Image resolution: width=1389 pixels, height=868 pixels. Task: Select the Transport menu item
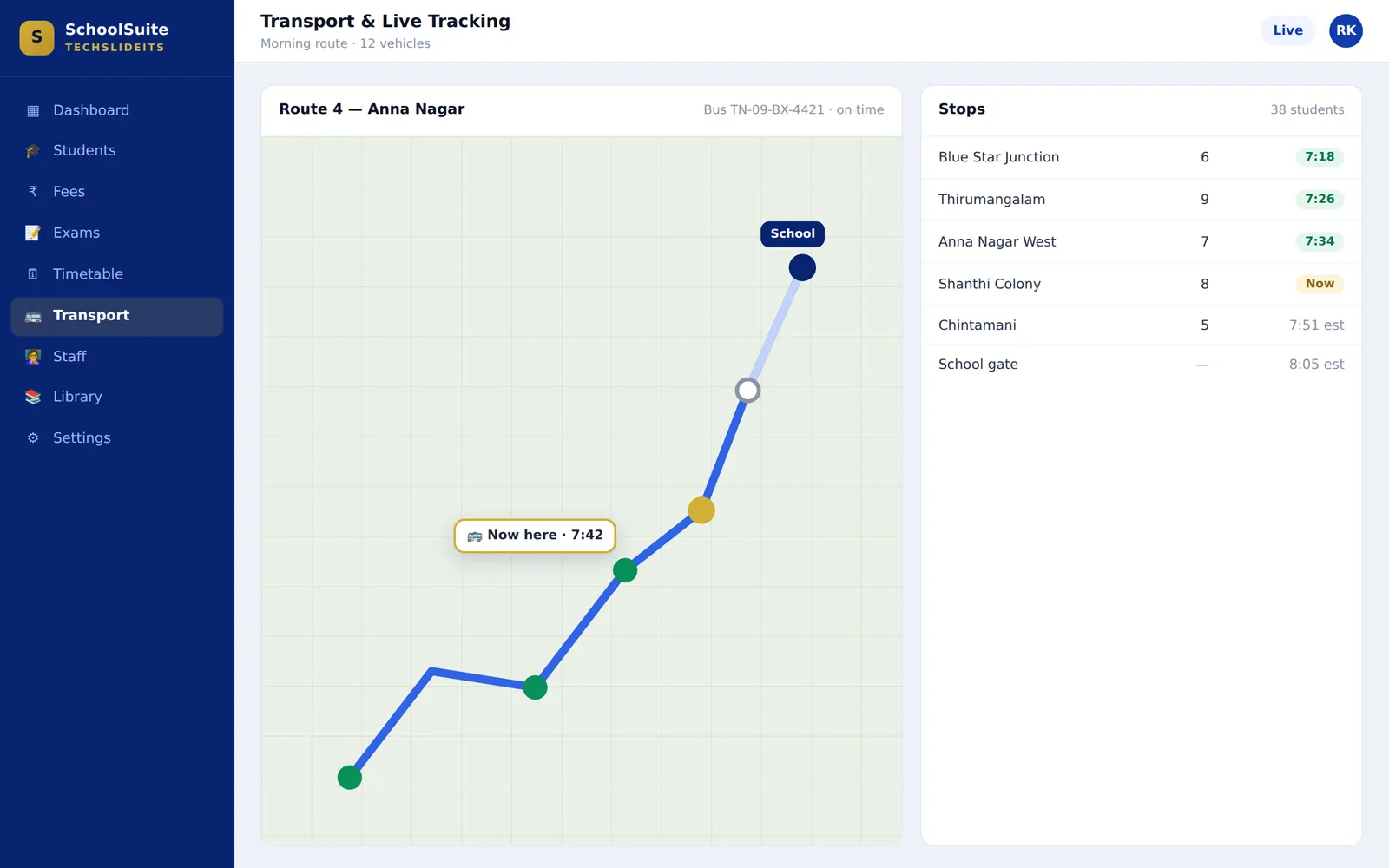click(117, 316)
